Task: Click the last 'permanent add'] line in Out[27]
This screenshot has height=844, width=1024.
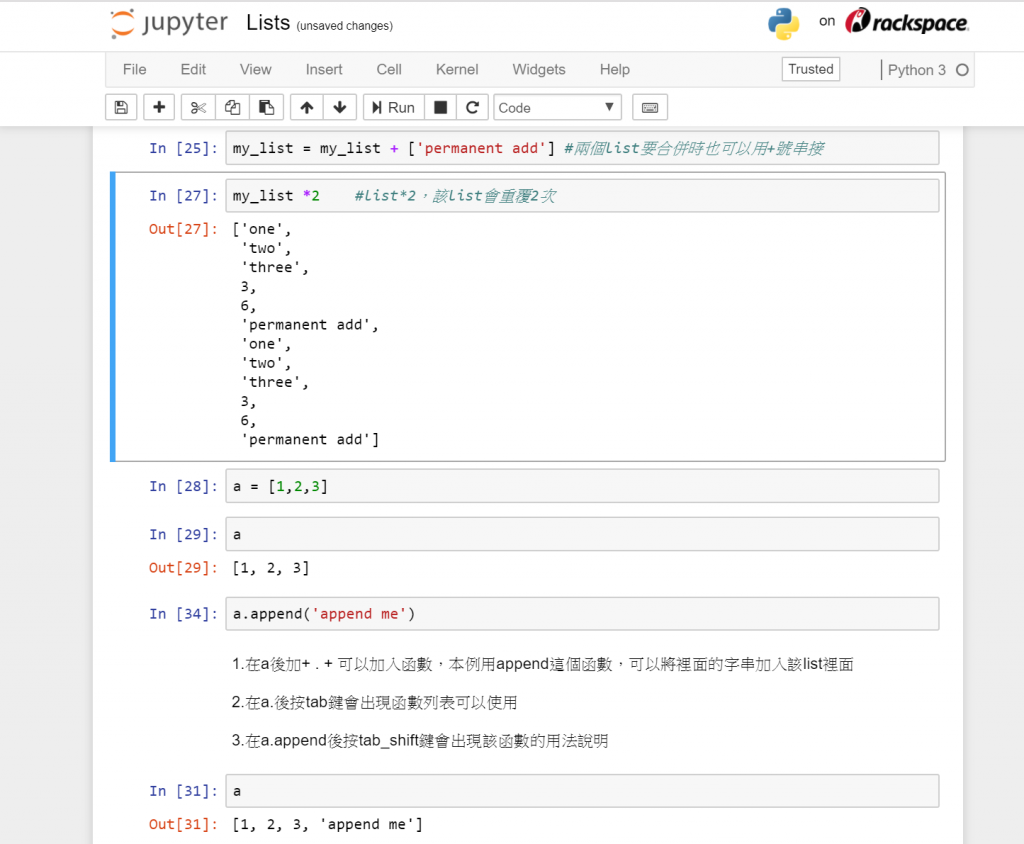Action: 310,440
